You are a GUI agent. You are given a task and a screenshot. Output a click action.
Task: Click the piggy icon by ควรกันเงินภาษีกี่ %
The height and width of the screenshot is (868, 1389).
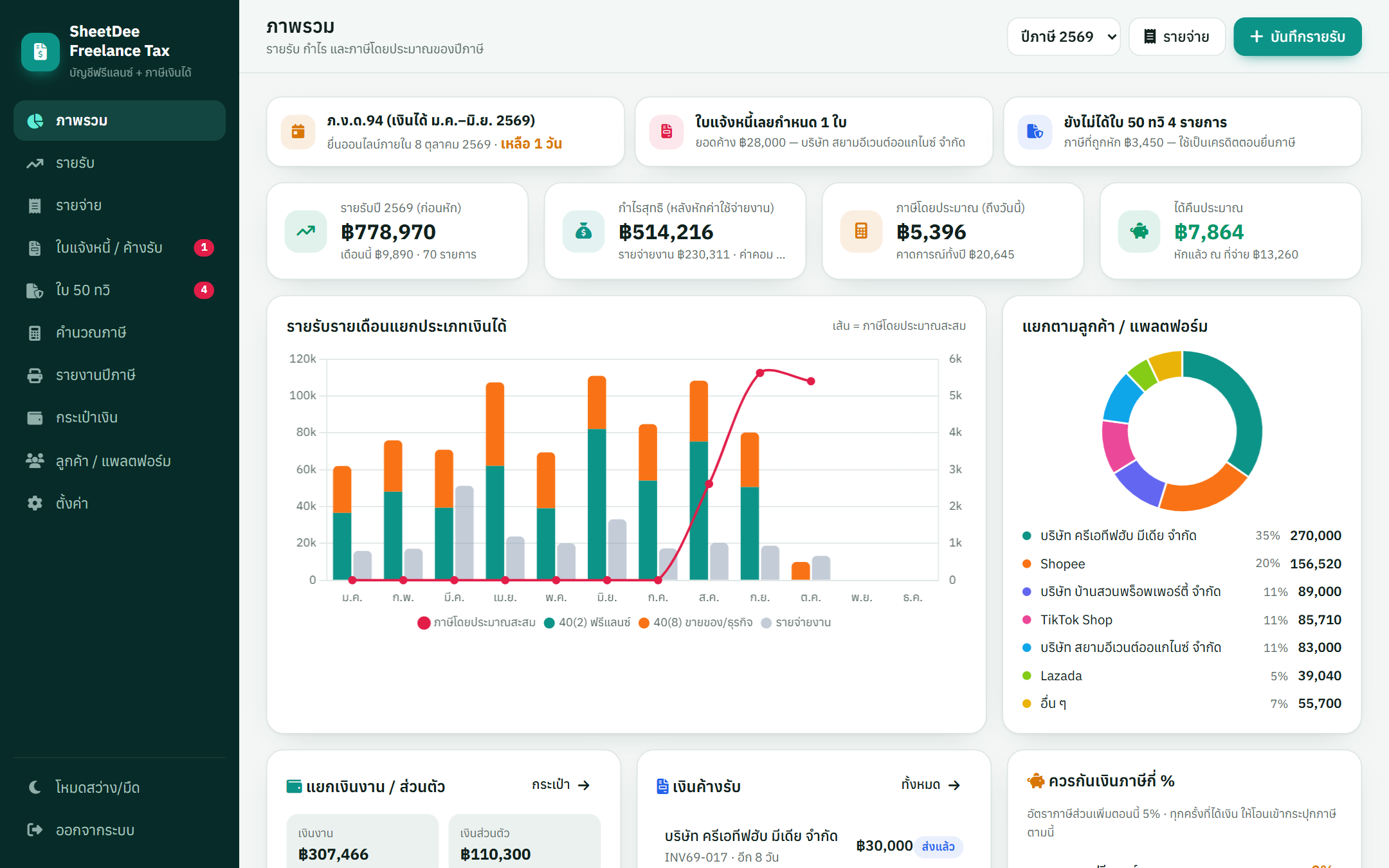point(1035,781)
